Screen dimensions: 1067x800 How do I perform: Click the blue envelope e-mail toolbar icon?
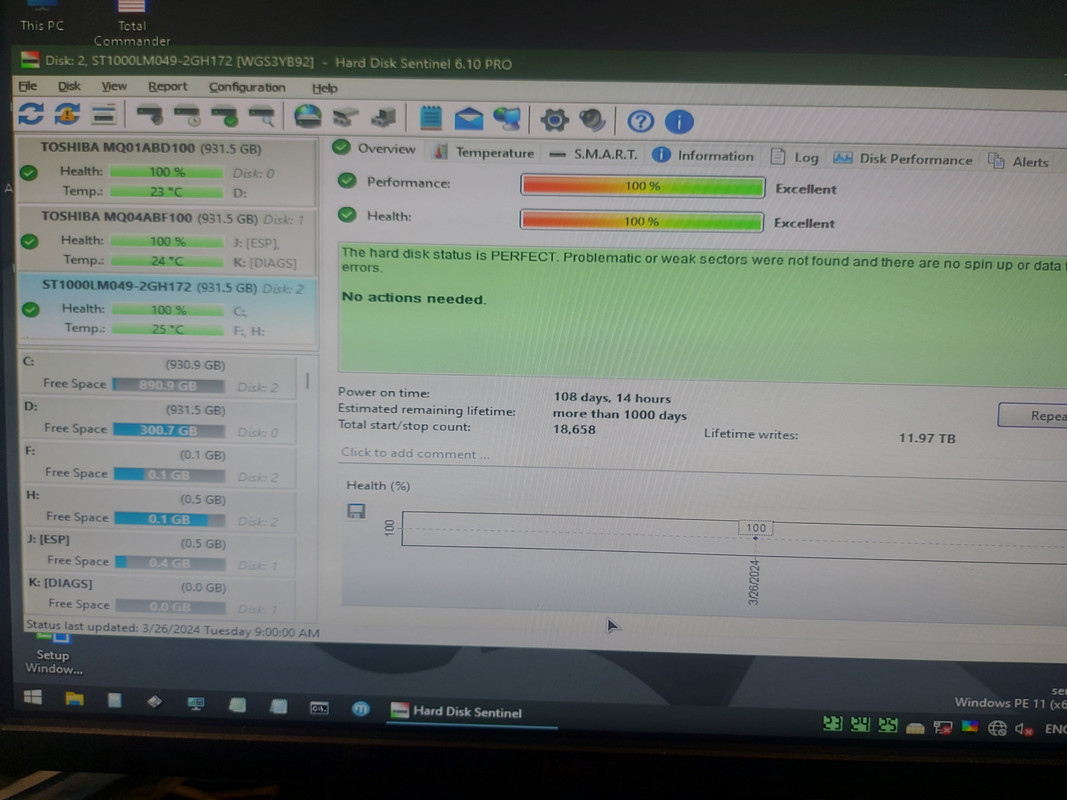(468, 119)
